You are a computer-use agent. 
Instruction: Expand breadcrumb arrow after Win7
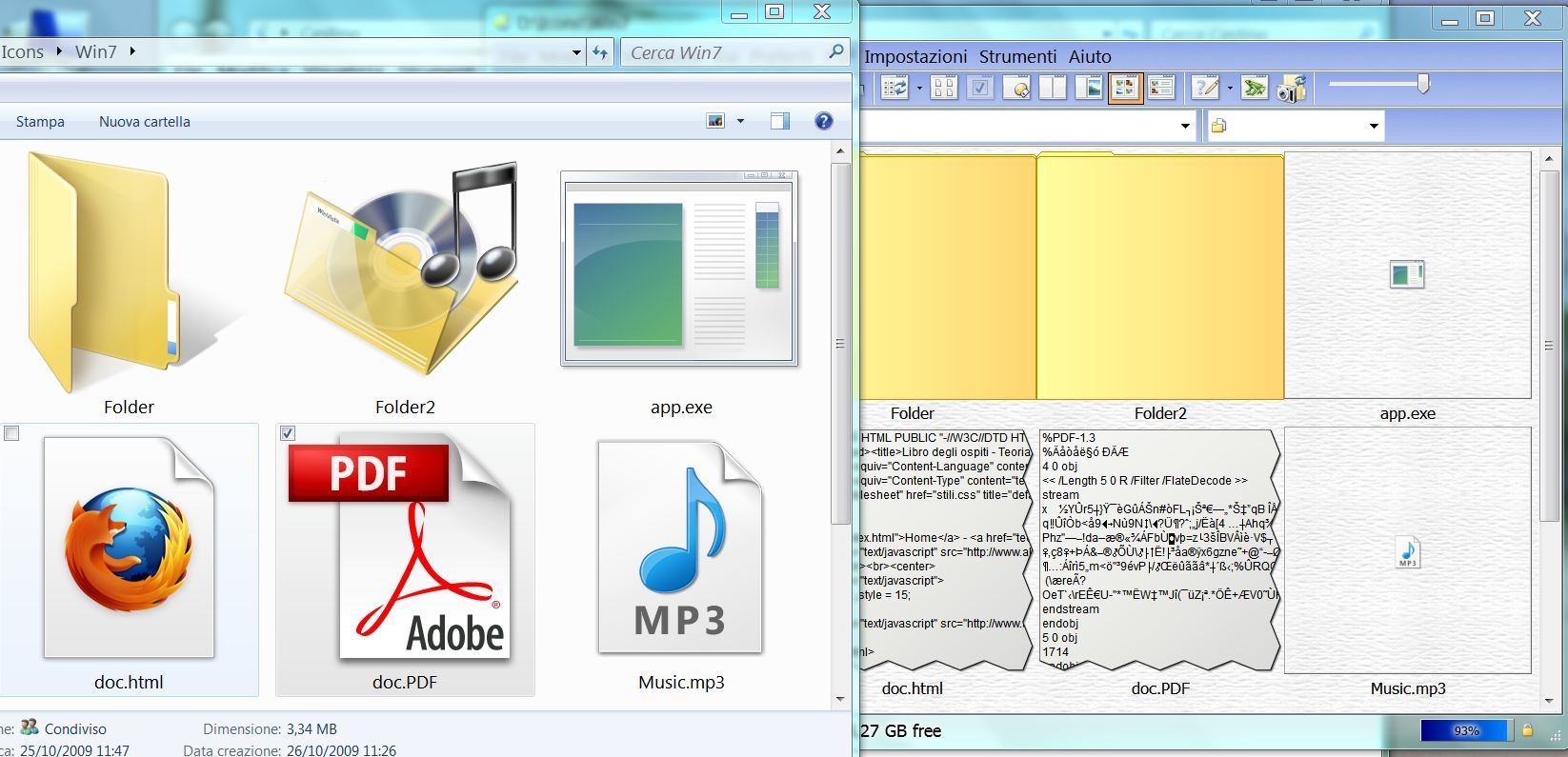(x=131, y=51)
